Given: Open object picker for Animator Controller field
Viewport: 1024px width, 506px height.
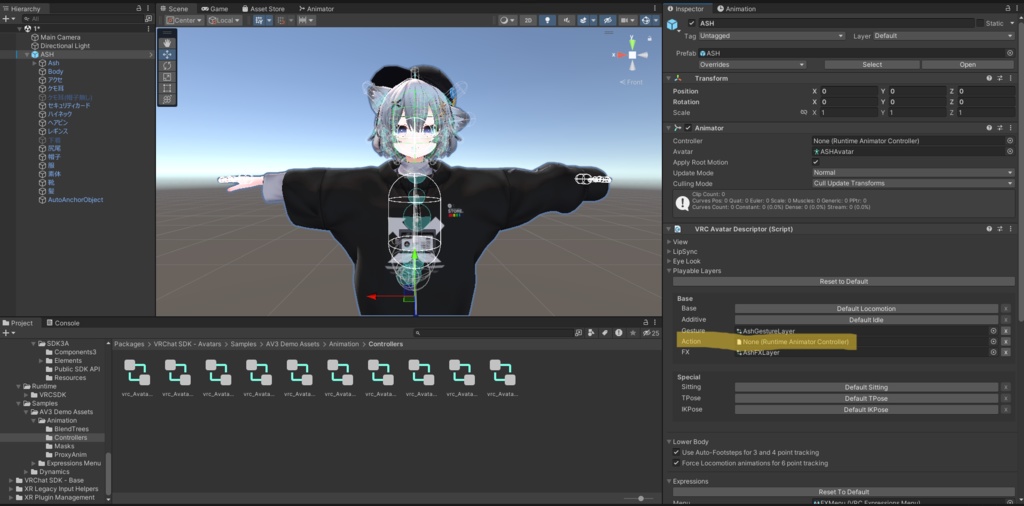Looking at the screenshot, I should click(x=1010, y=141).
